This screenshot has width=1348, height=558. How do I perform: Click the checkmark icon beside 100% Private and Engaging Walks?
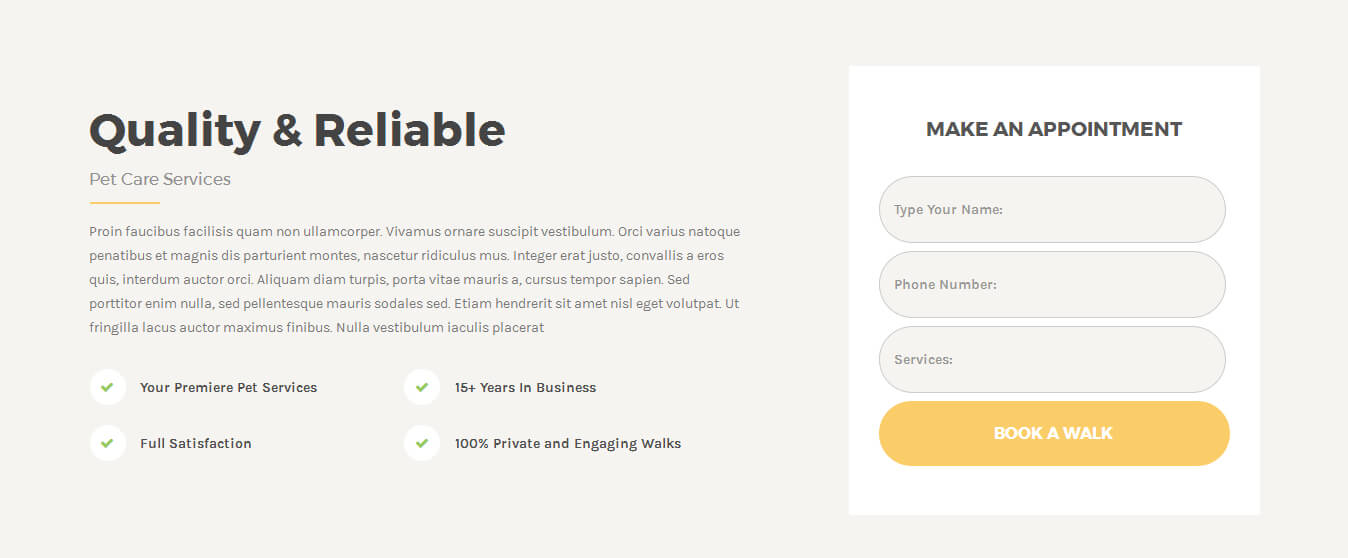pyautogui.click(x=422, y=443)
